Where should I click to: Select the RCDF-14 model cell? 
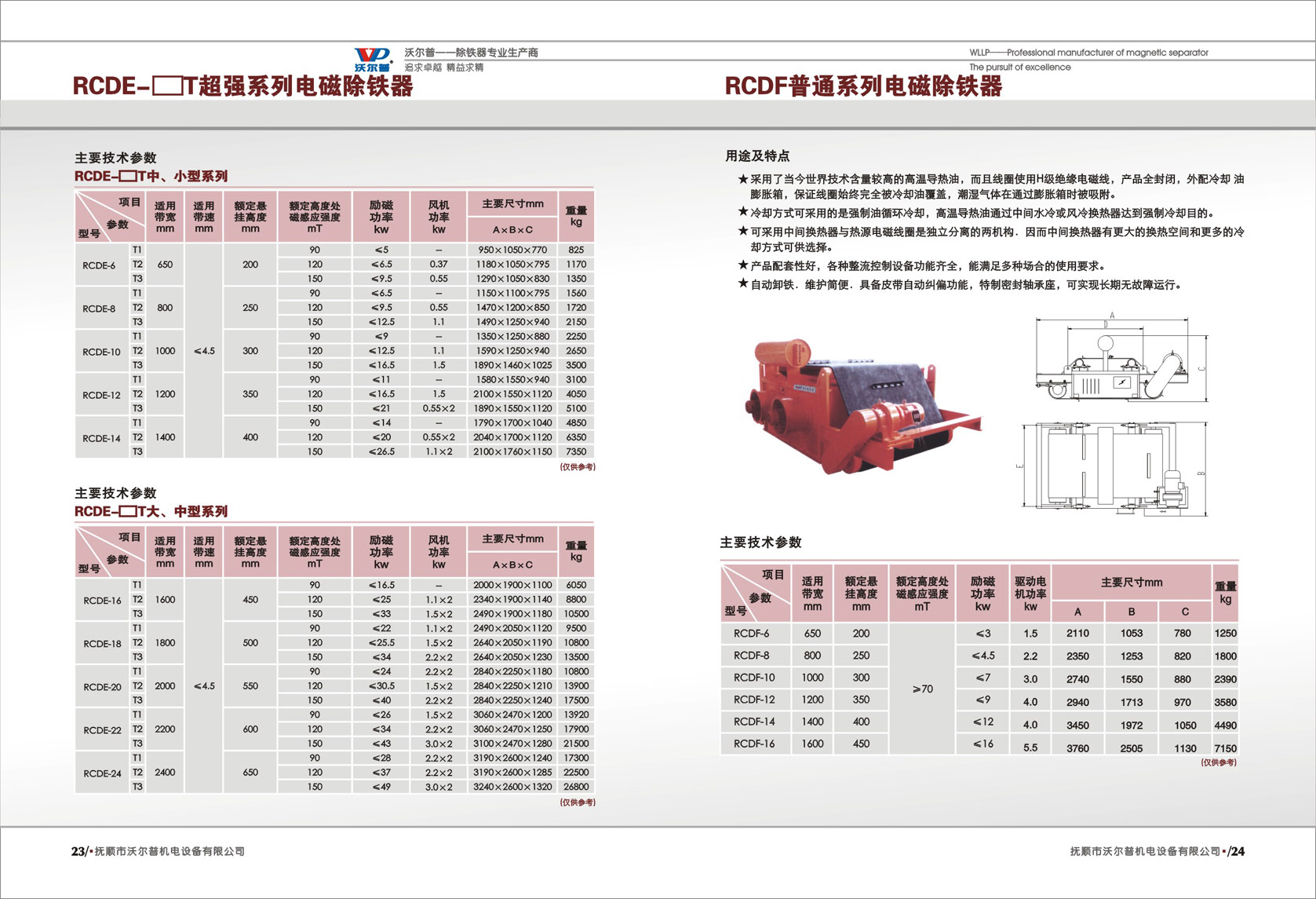point(753,722)
